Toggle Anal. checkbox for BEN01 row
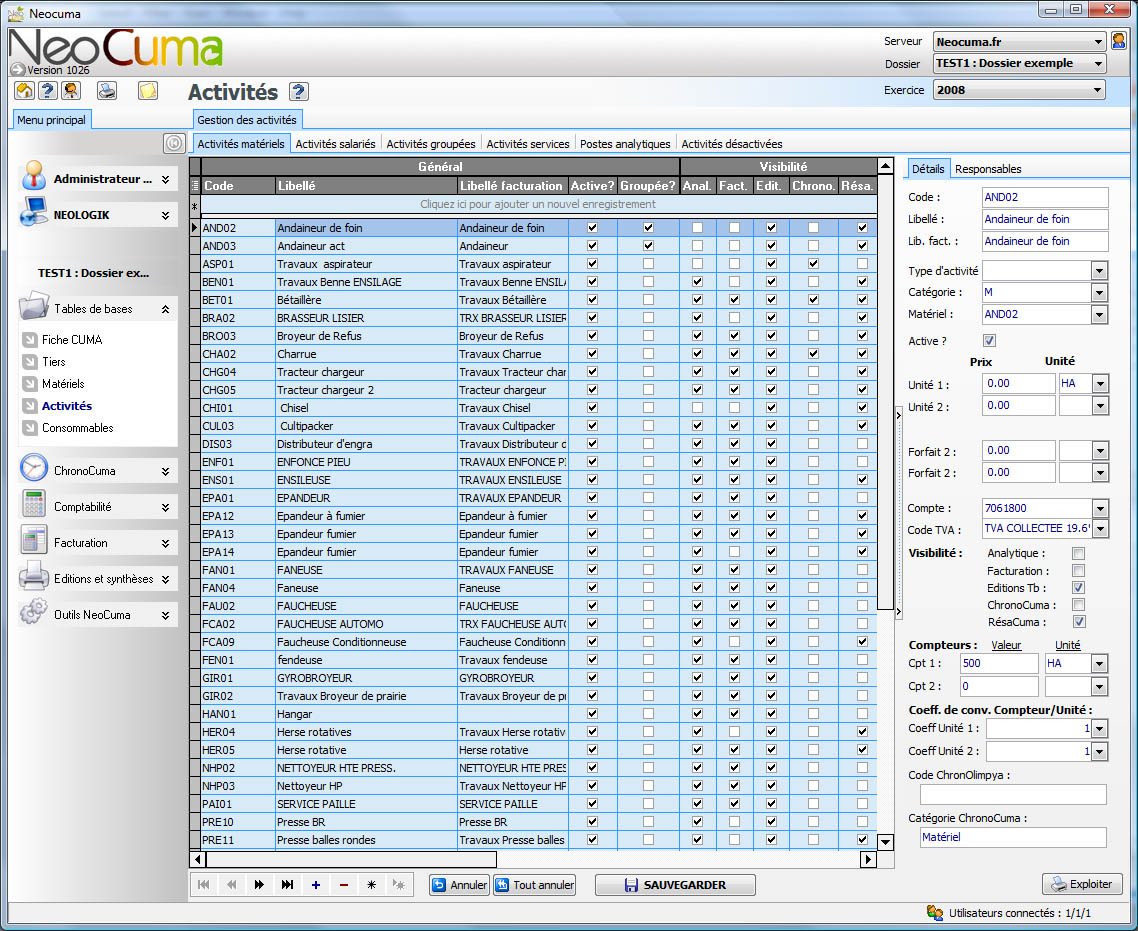This screenshot has width=1138, height=931. click(697, 282)
